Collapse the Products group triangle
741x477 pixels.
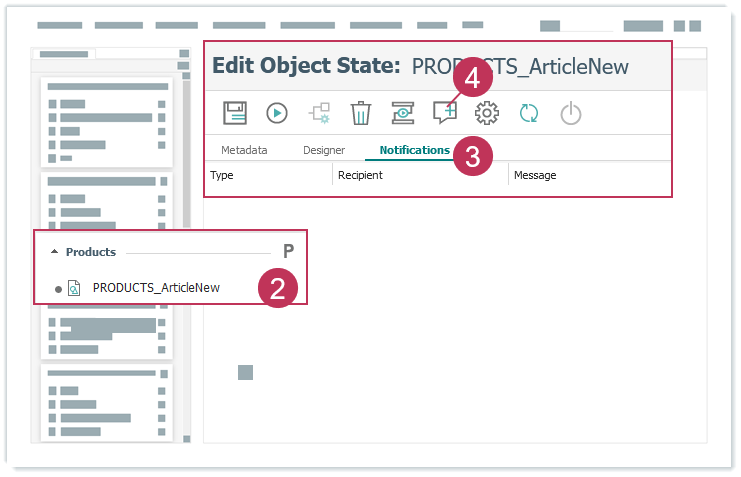pos(55,252)
